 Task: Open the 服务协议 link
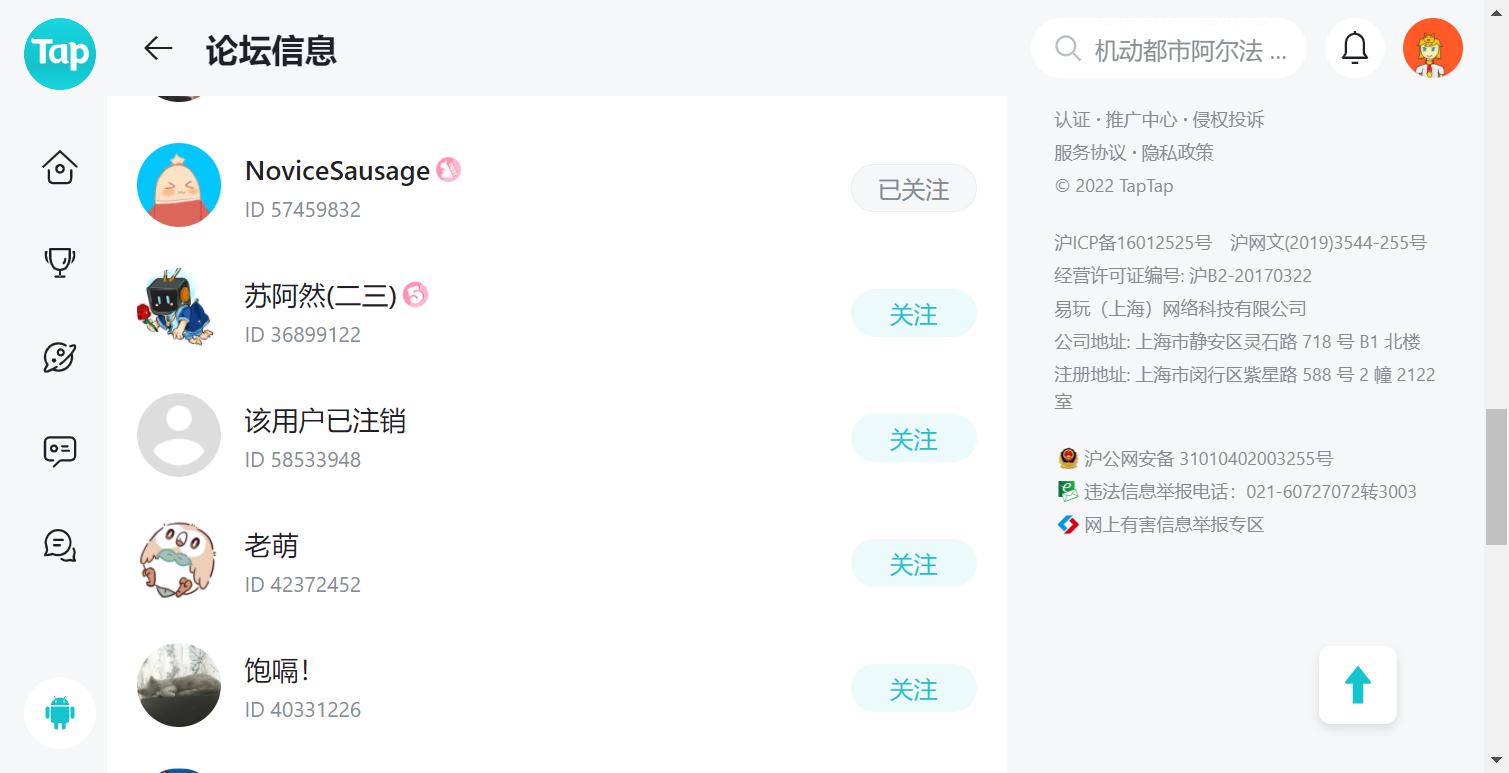pyautogui.click(x=1090, y=153)
